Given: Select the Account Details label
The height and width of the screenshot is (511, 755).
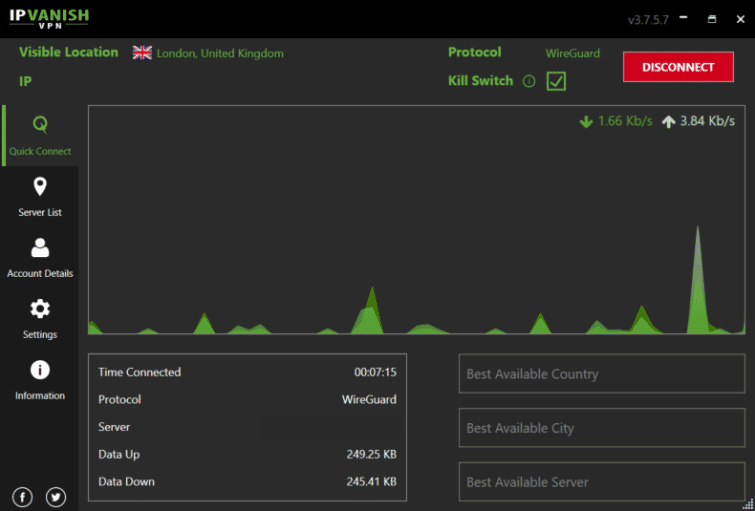Looking at the screenshot, I should (x=40, y=274).
